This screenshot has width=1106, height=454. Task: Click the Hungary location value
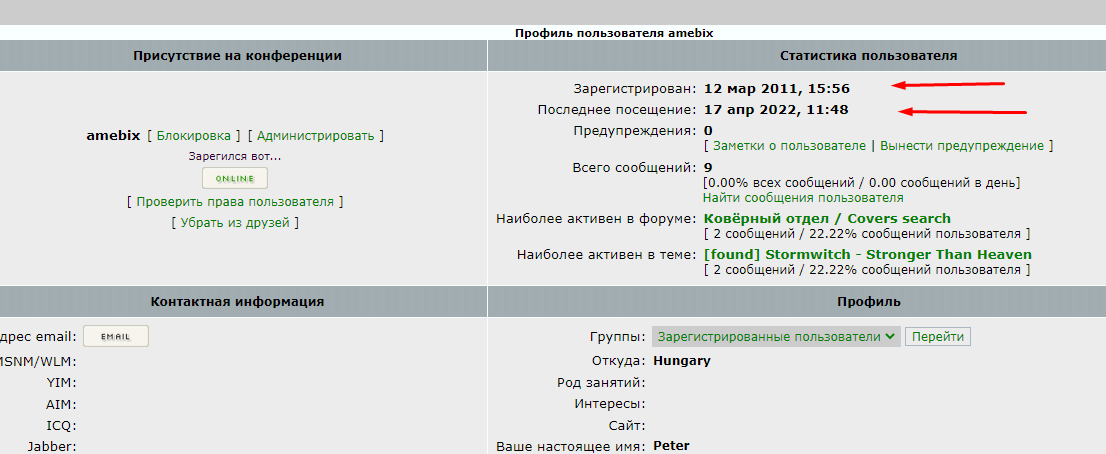point(682,361)
